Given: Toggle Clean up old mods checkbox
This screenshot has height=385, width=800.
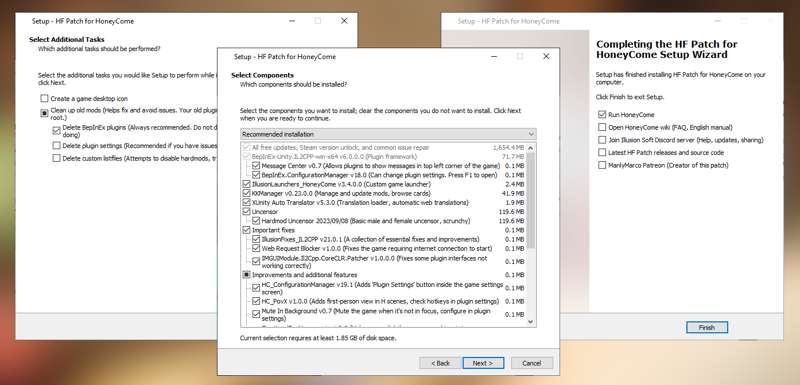Looking at the screenshot, I should [x=44, y=113].
